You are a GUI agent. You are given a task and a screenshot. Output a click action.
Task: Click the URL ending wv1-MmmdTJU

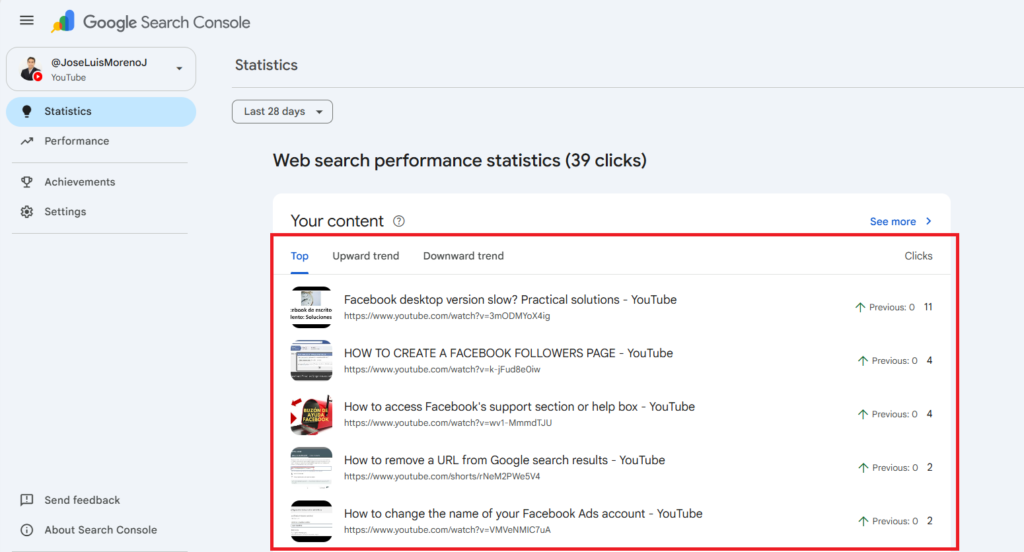448,423
